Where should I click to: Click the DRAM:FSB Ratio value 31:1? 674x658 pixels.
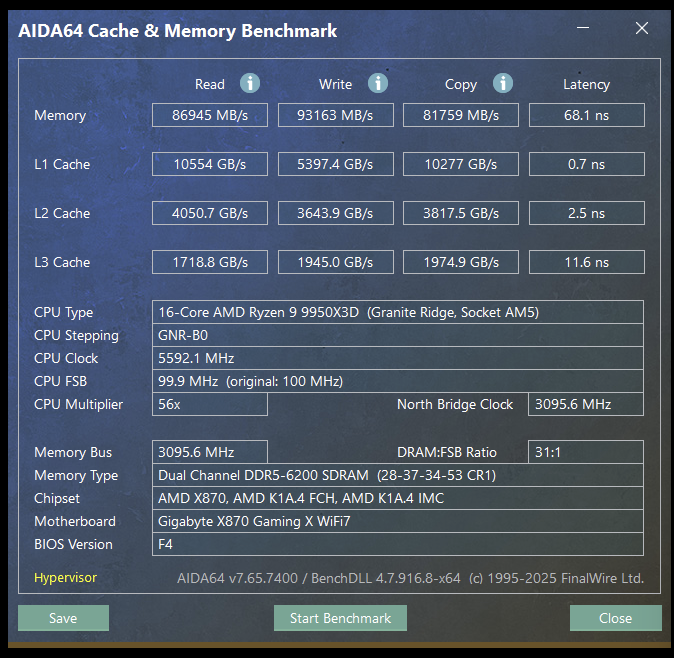(x=586, y=452)
